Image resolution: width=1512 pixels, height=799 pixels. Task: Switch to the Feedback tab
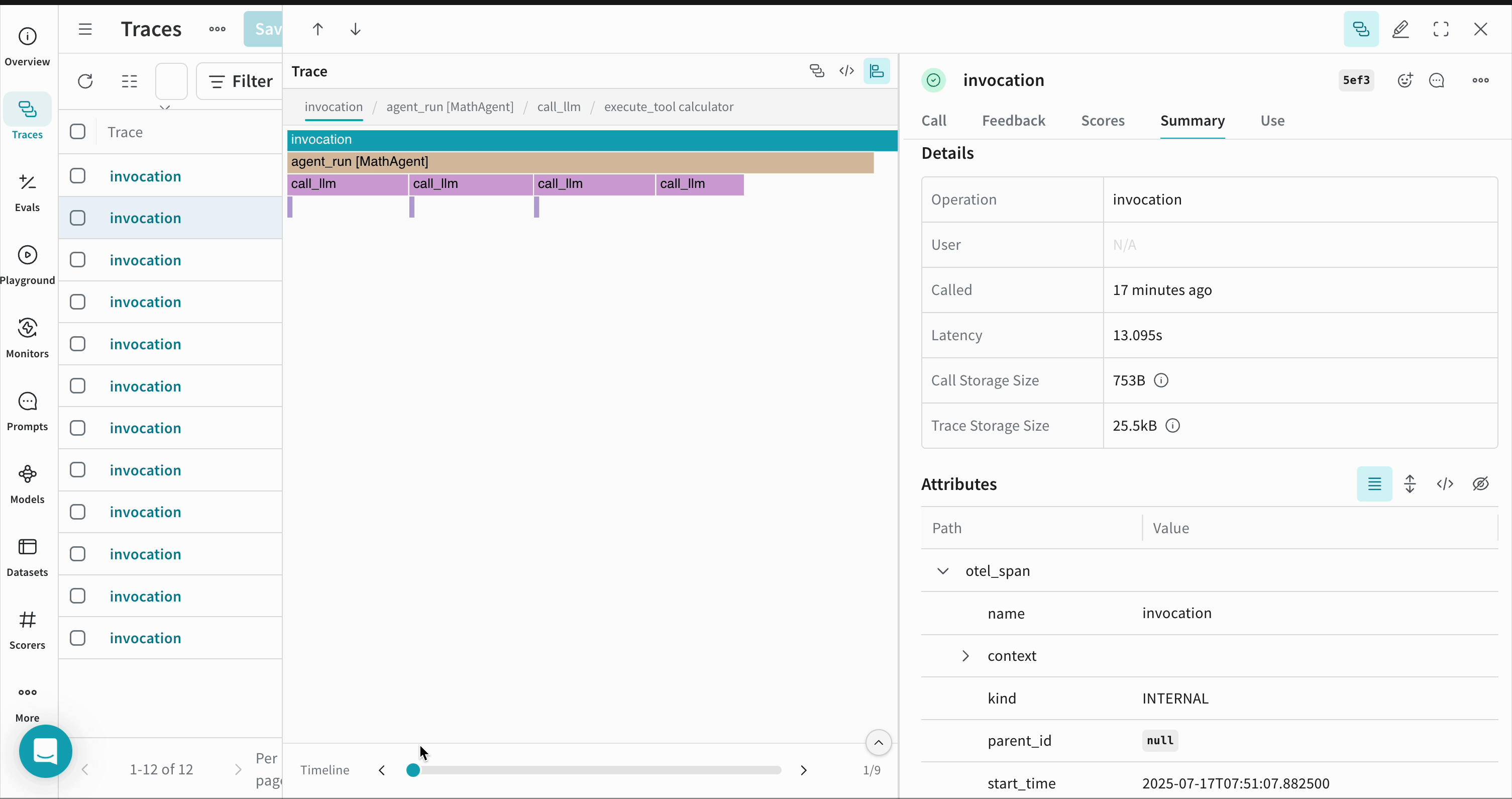[x=1014, y=120]
